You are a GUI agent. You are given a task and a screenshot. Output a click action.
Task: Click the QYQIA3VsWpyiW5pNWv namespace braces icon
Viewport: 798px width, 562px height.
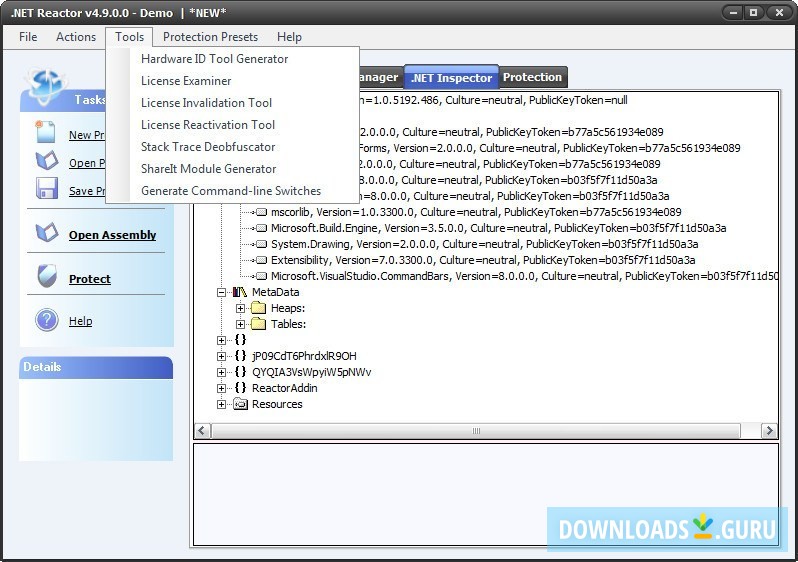coord(240,372)
